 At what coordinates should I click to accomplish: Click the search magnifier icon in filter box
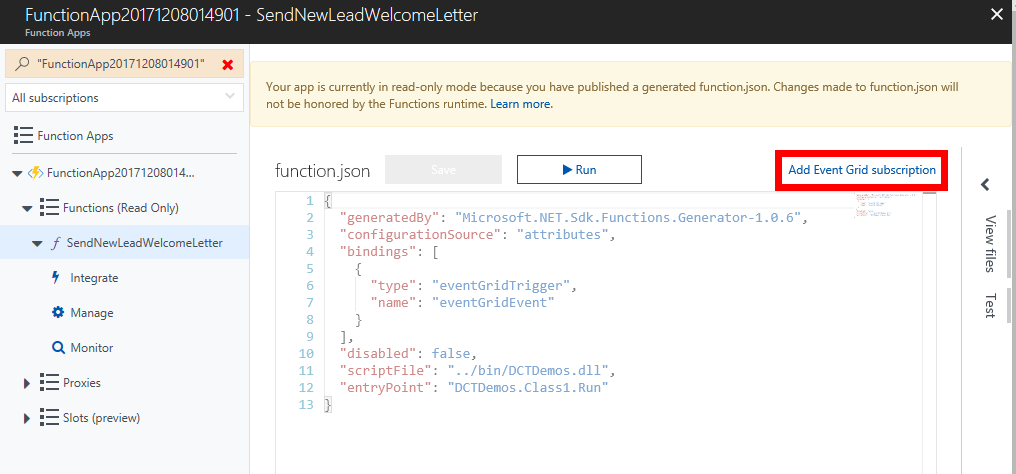coord(23,63)
